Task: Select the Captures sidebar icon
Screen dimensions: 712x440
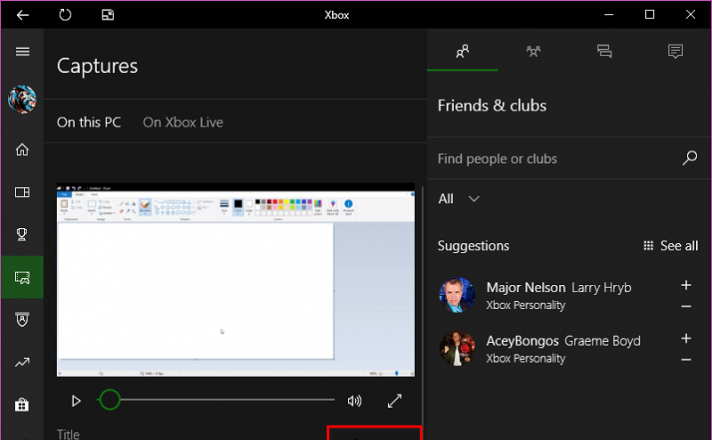Action: pos(22,277)
